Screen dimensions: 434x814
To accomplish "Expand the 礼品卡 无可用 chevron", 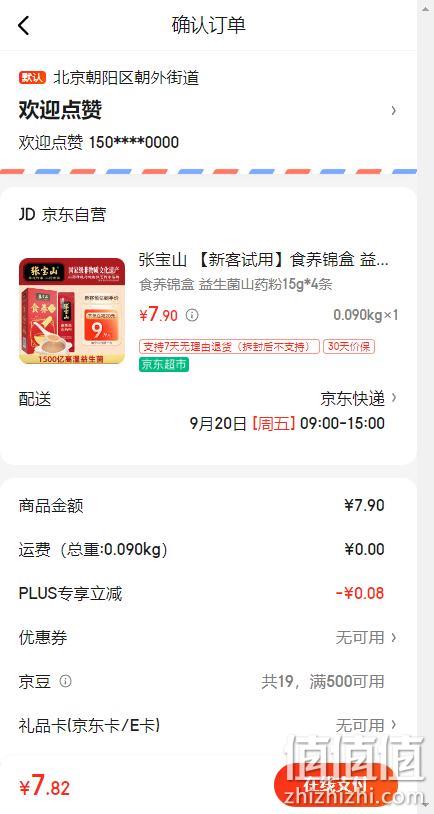I will pos(394,724).
